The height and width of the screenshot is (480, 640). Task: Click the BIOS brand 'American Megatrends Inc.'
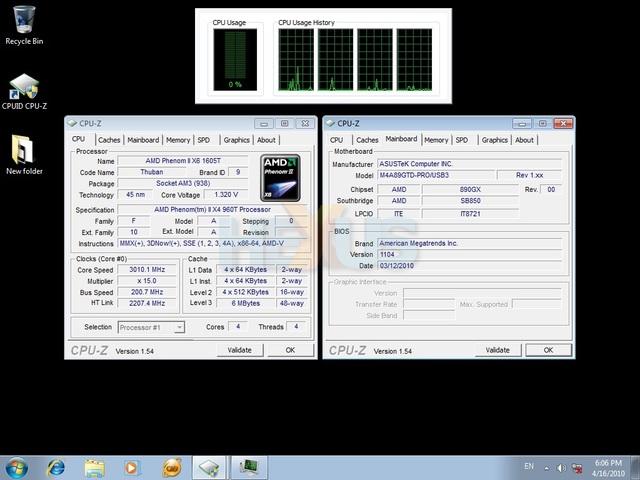pyautogui.click(x=469, y=243)
